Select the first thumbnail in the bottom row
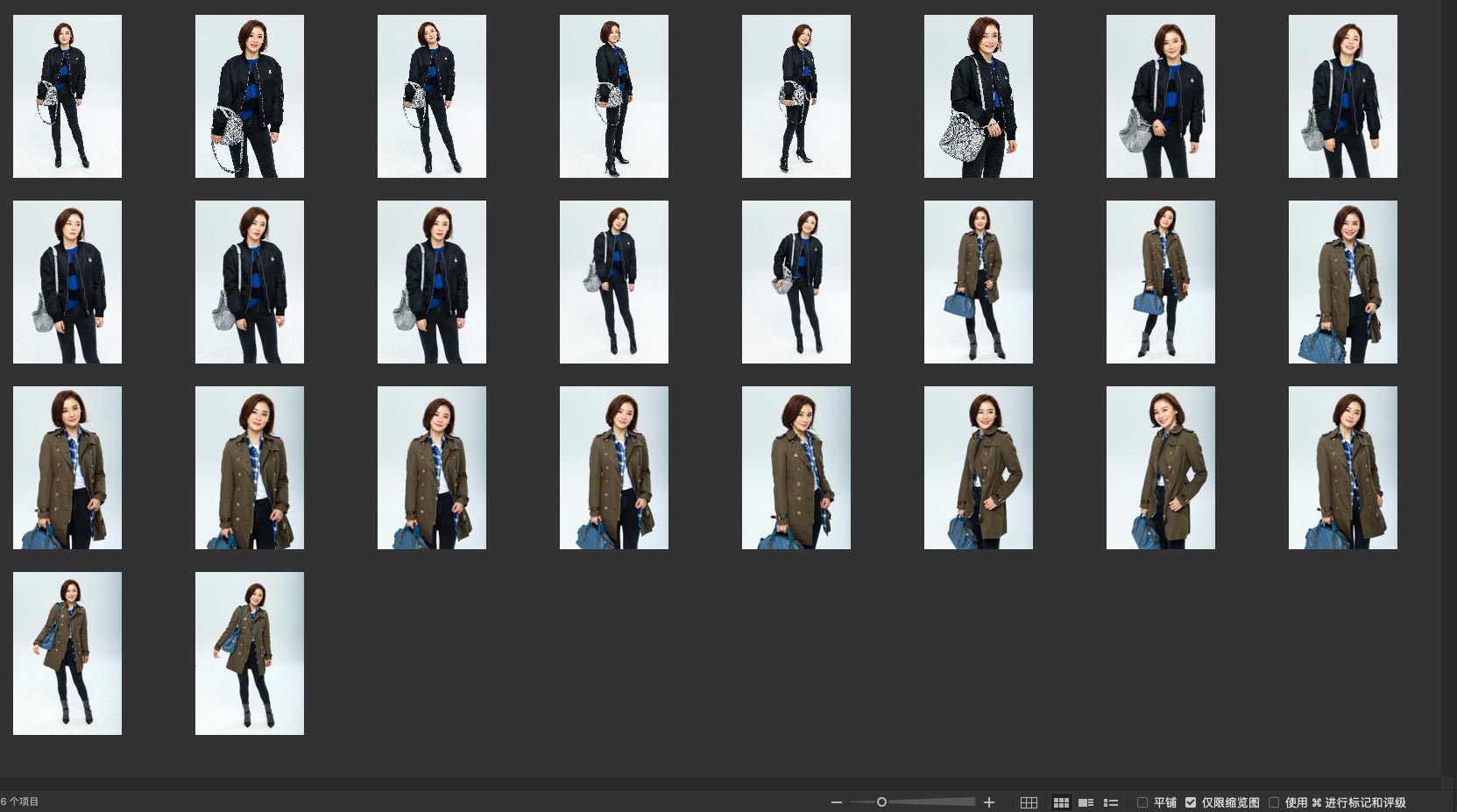Screen dimensions: 1457x812 [x=67, y=653]
